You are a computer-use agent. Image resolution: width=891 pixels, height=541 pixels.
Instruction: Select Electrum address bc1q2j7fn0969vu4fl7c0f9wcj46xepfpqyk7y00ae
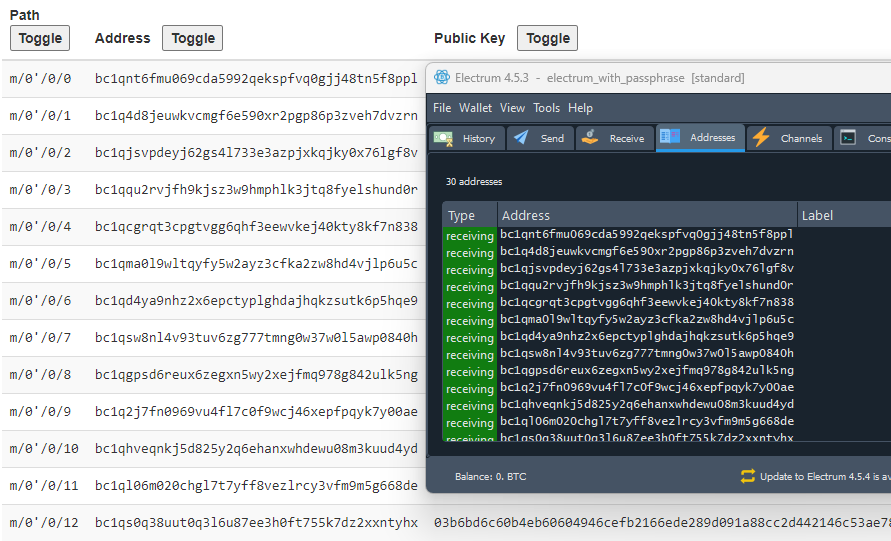(x=647, y=388)
